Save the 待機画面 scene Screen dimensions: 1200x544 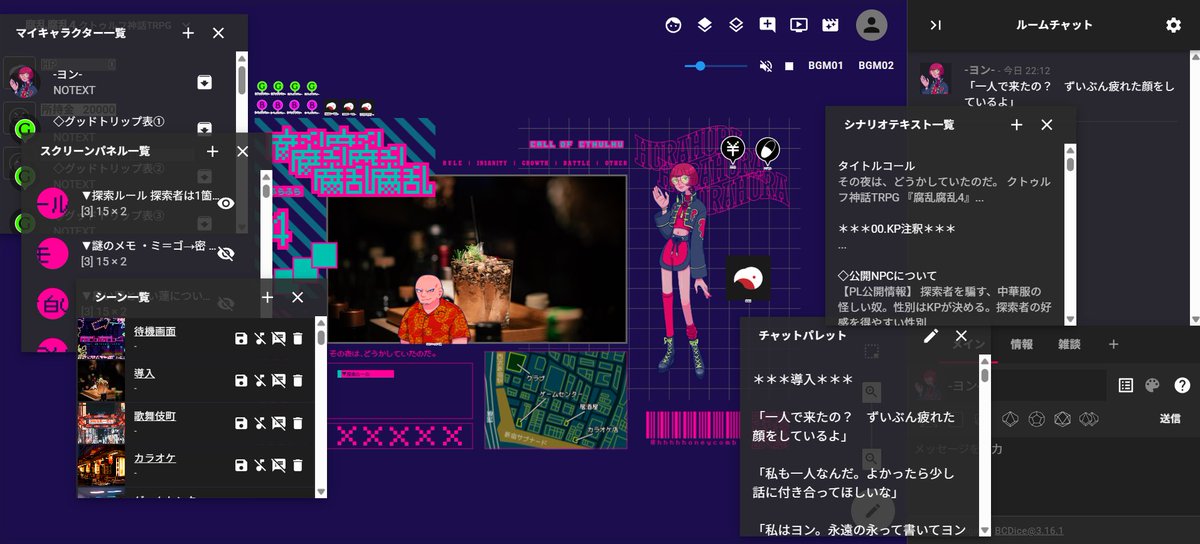click(240, 339)
